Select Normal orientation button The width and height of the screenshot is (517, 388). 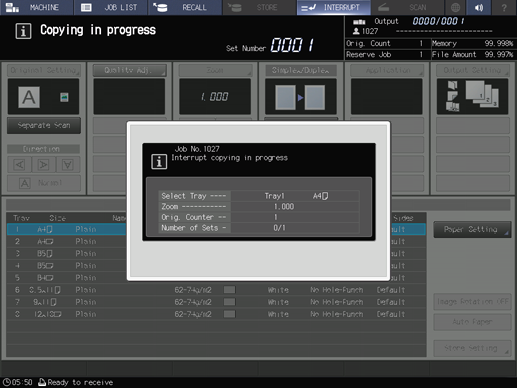point(44,183)
